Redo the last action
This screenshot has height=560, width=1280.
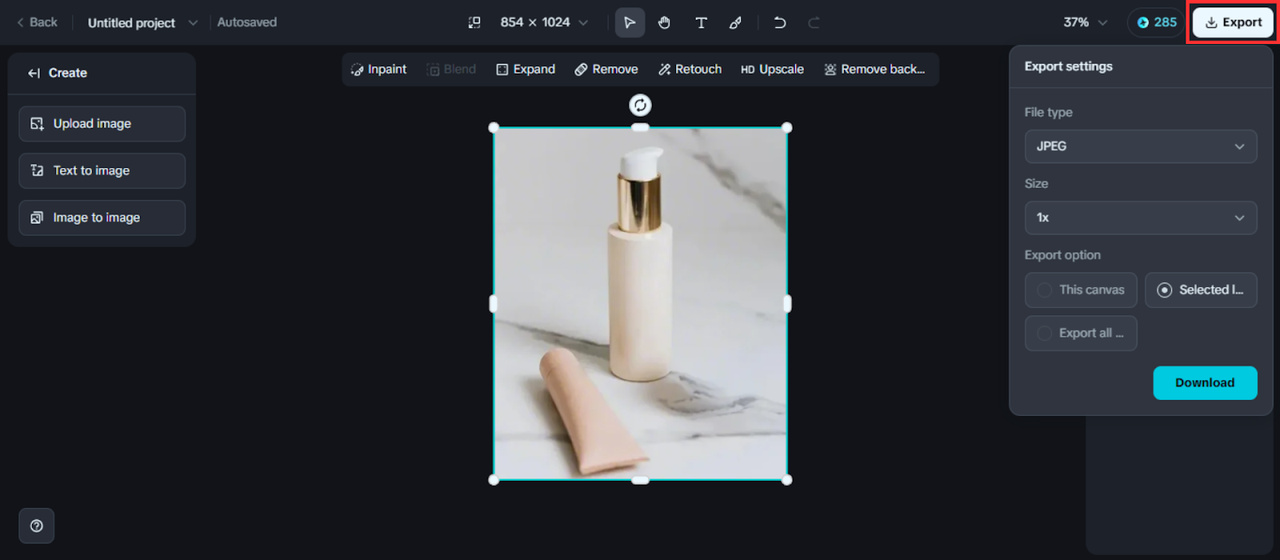[x=814, y=22]
